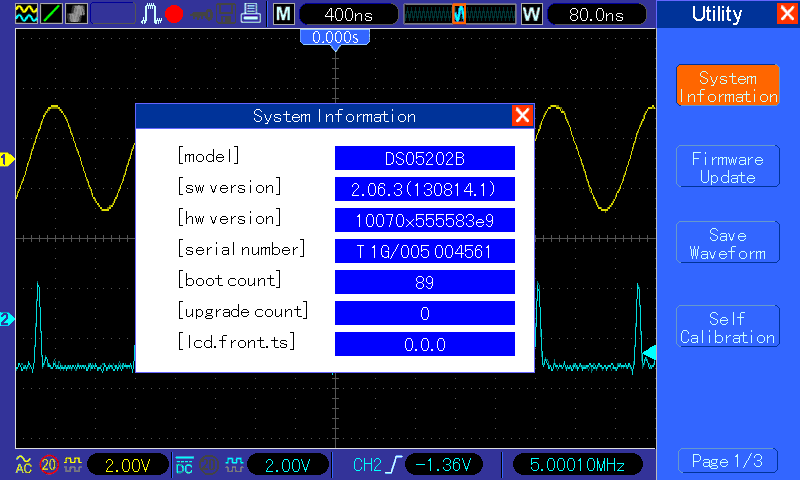Click the 5.00010MHz frequency counter readout
This screenshot has width=800, height=480.
pyautogui.click(x=577, y=465)
